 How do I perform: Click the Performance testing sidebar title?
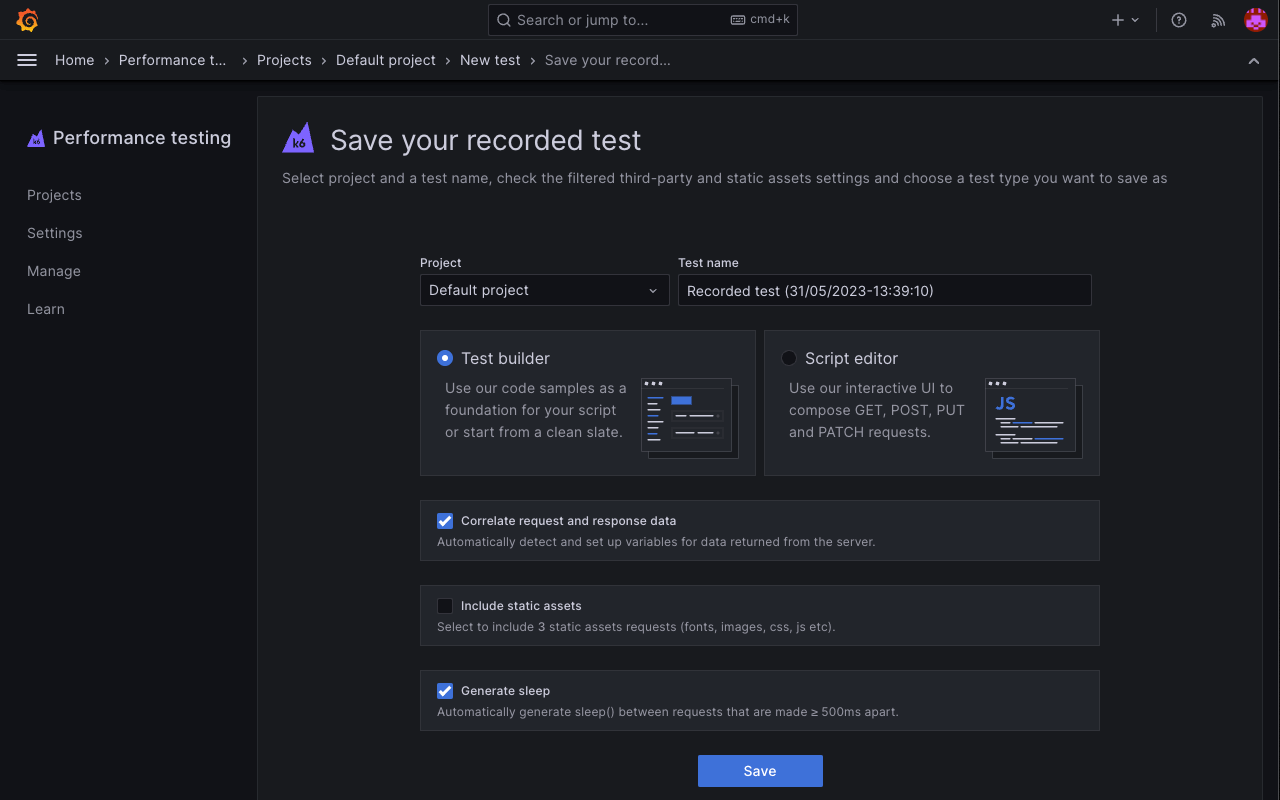click(142, 138)
